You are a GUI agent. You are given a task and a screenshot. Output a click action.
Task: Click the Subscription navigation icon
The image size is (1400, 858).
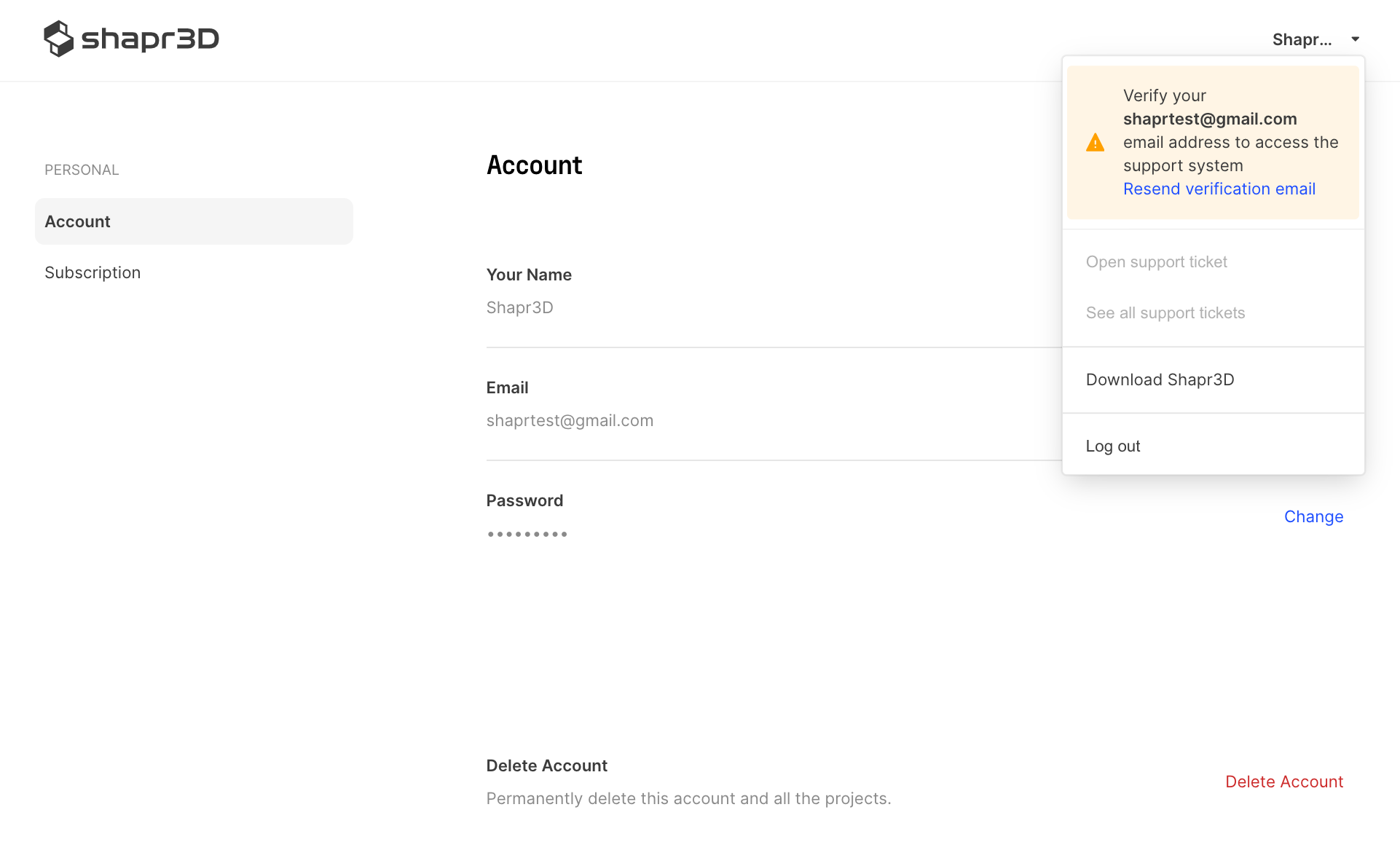click(x=92, y=272)
